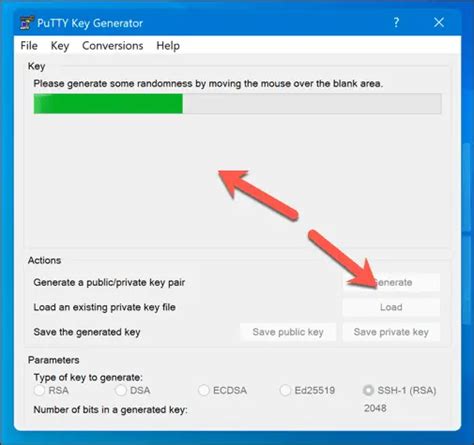This screenshot has width=474, height=445.
Task: Click the PuTTY Key Generator window title text
Action: click(x=90, y=23)
